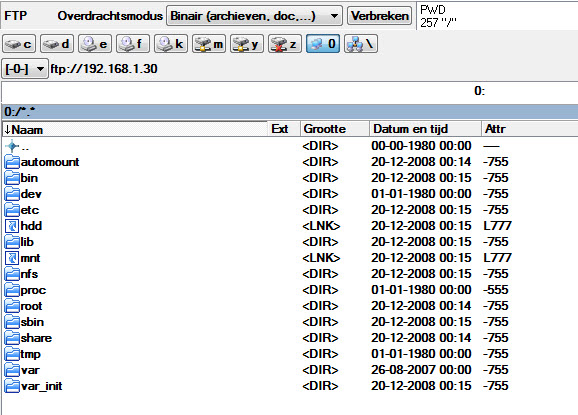Sort by the Naam column header

[135, 129]
